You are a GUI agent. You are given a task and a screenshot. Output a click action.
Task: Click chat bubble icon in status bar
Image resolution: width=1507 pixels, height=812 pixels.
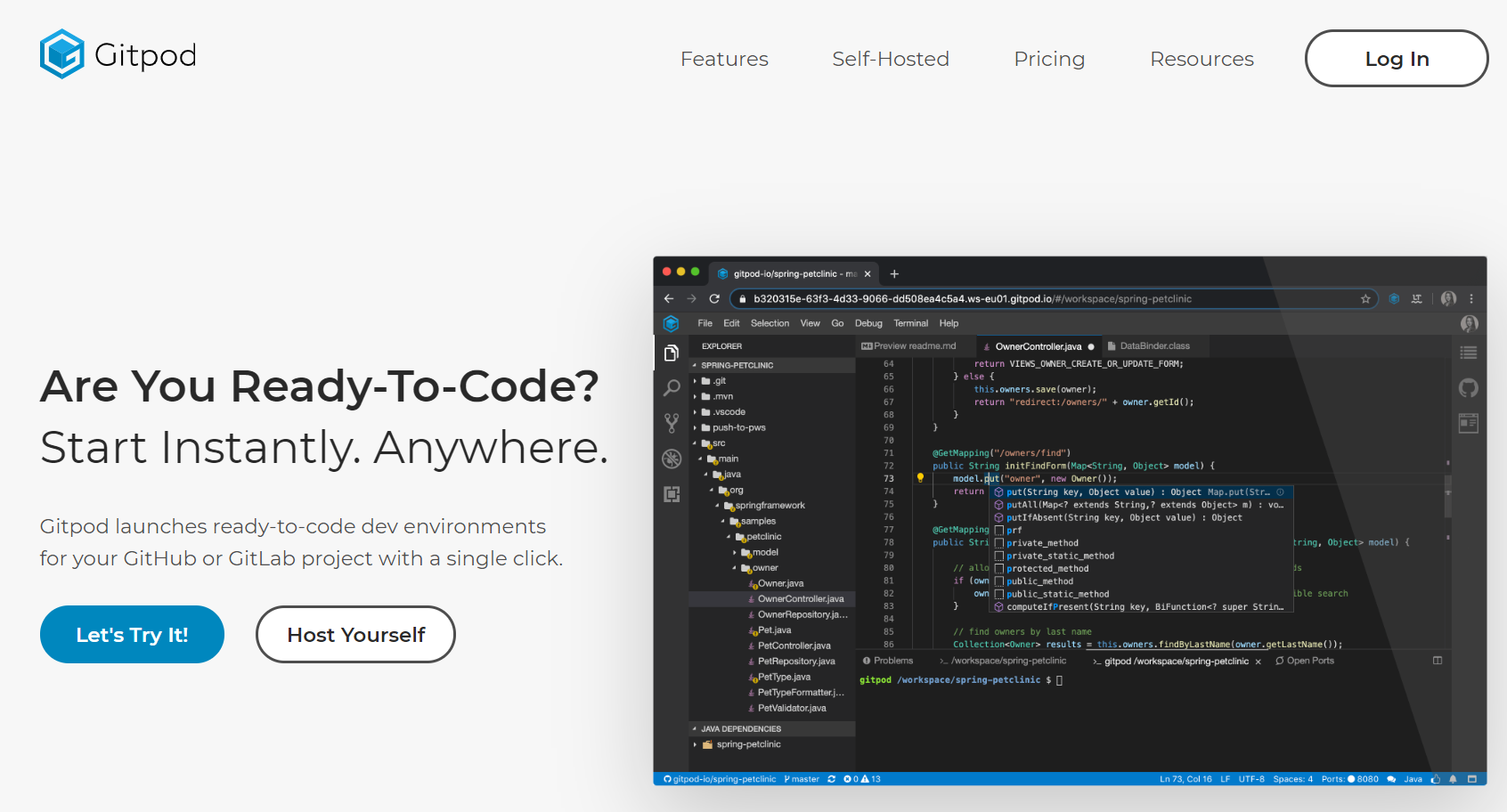(x=1391, y=779)
